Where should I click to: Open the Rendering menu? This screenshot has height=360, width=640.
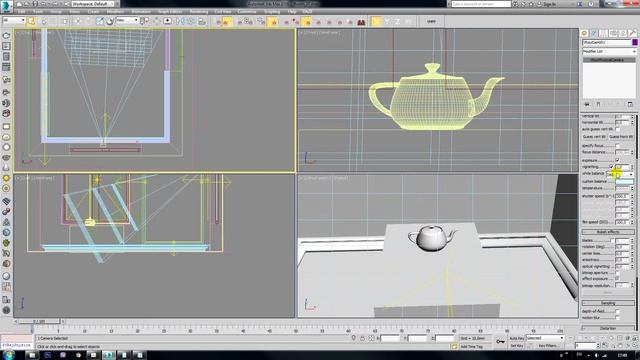[x=199, y=12]
